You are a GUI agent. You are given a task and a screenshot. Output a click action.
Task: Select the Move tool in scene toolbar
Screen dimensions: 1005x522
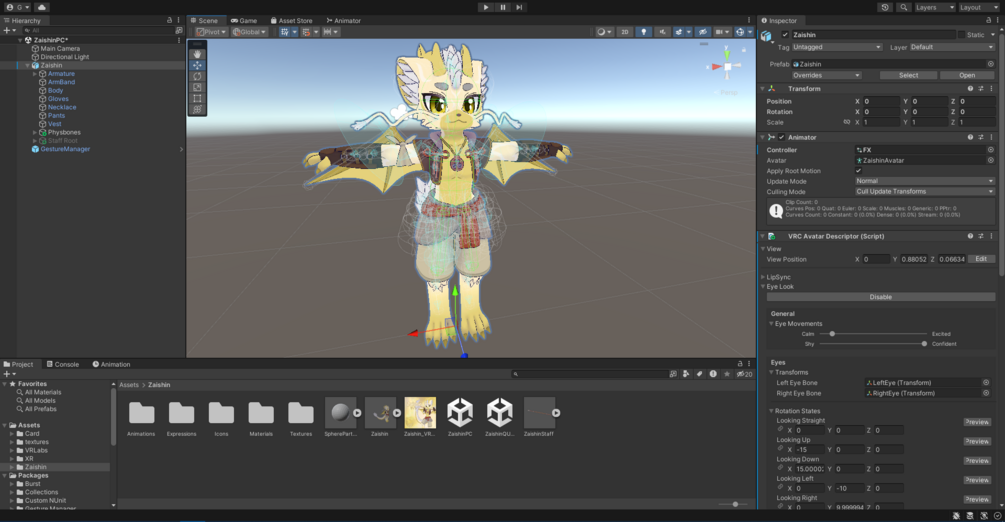(197, 65)
